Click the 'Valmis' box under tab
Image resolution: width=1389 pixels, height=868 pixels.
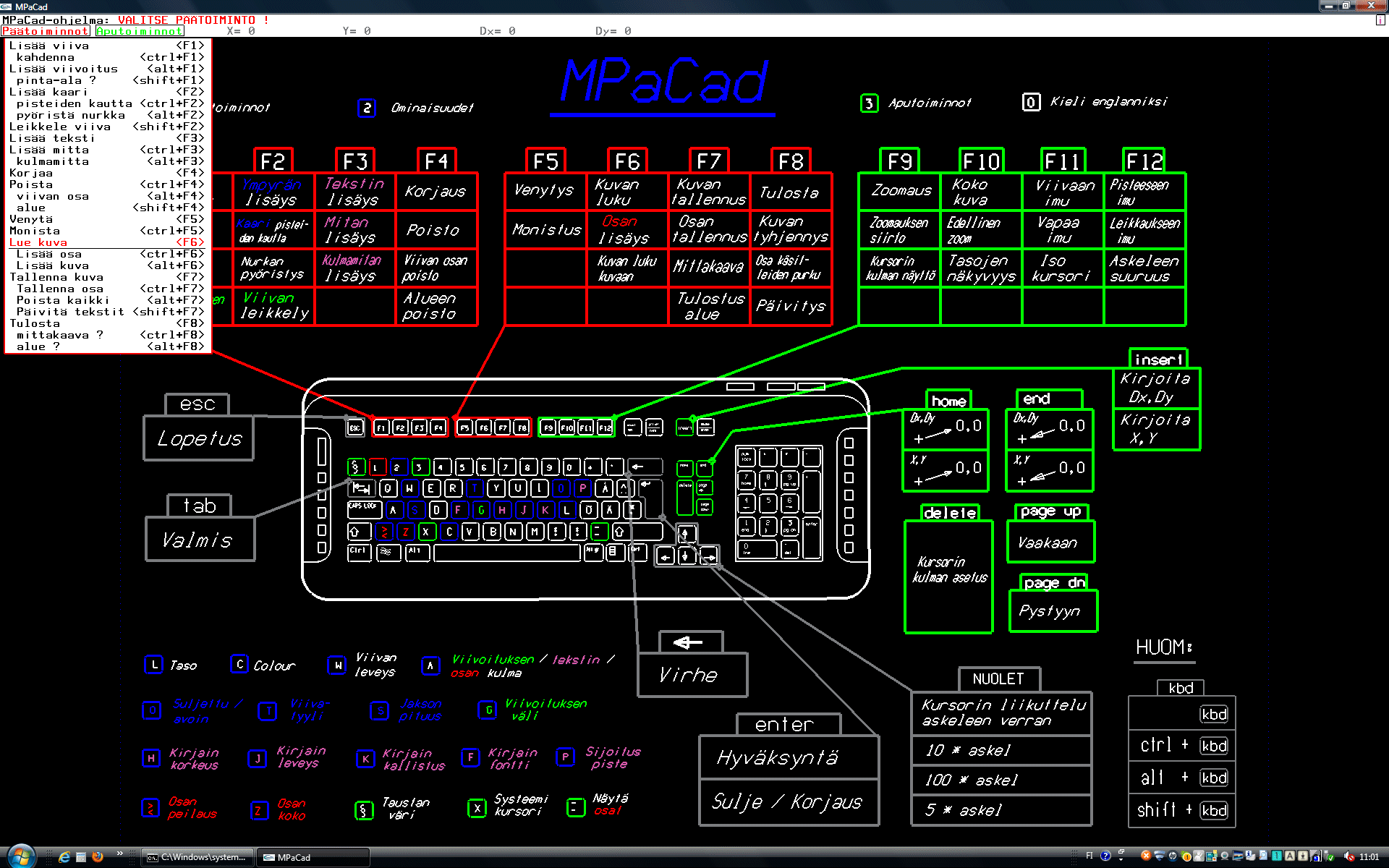click(x=200, y=540)
